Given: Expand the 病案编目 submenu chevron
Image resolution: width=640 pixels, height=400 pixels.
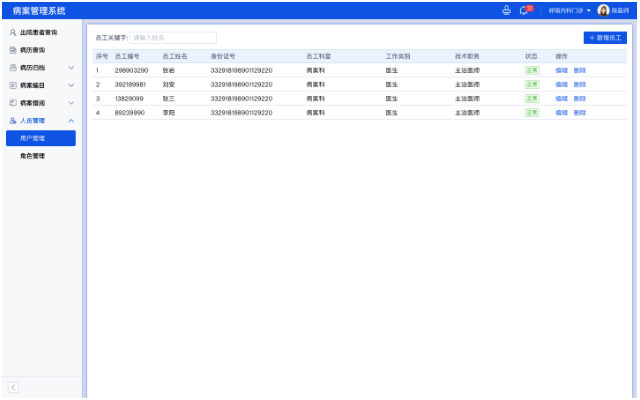Looking at the screenshot, I should 71,86.
